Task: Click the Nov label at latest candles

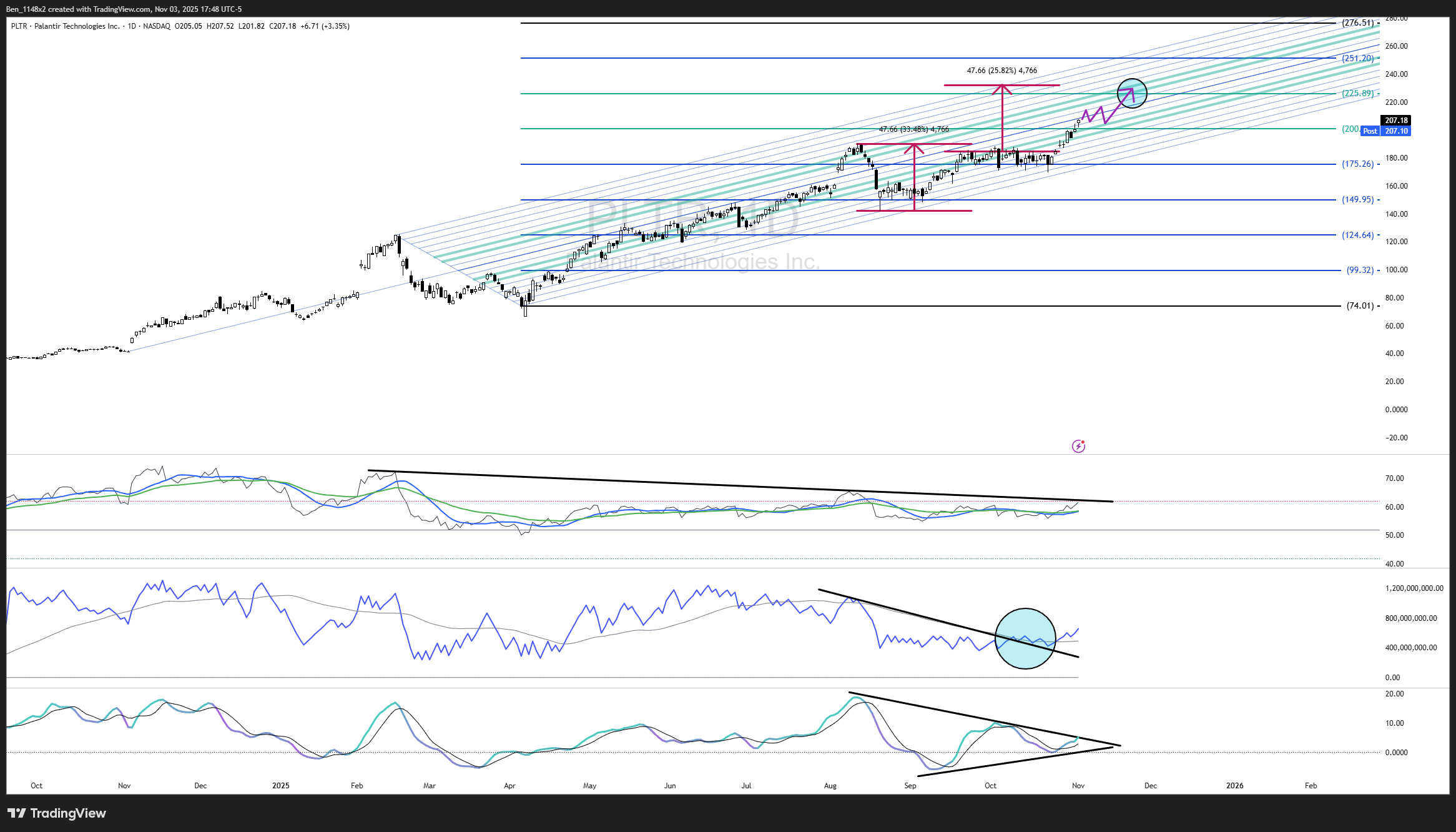Action: click(x=1078, y=786)
